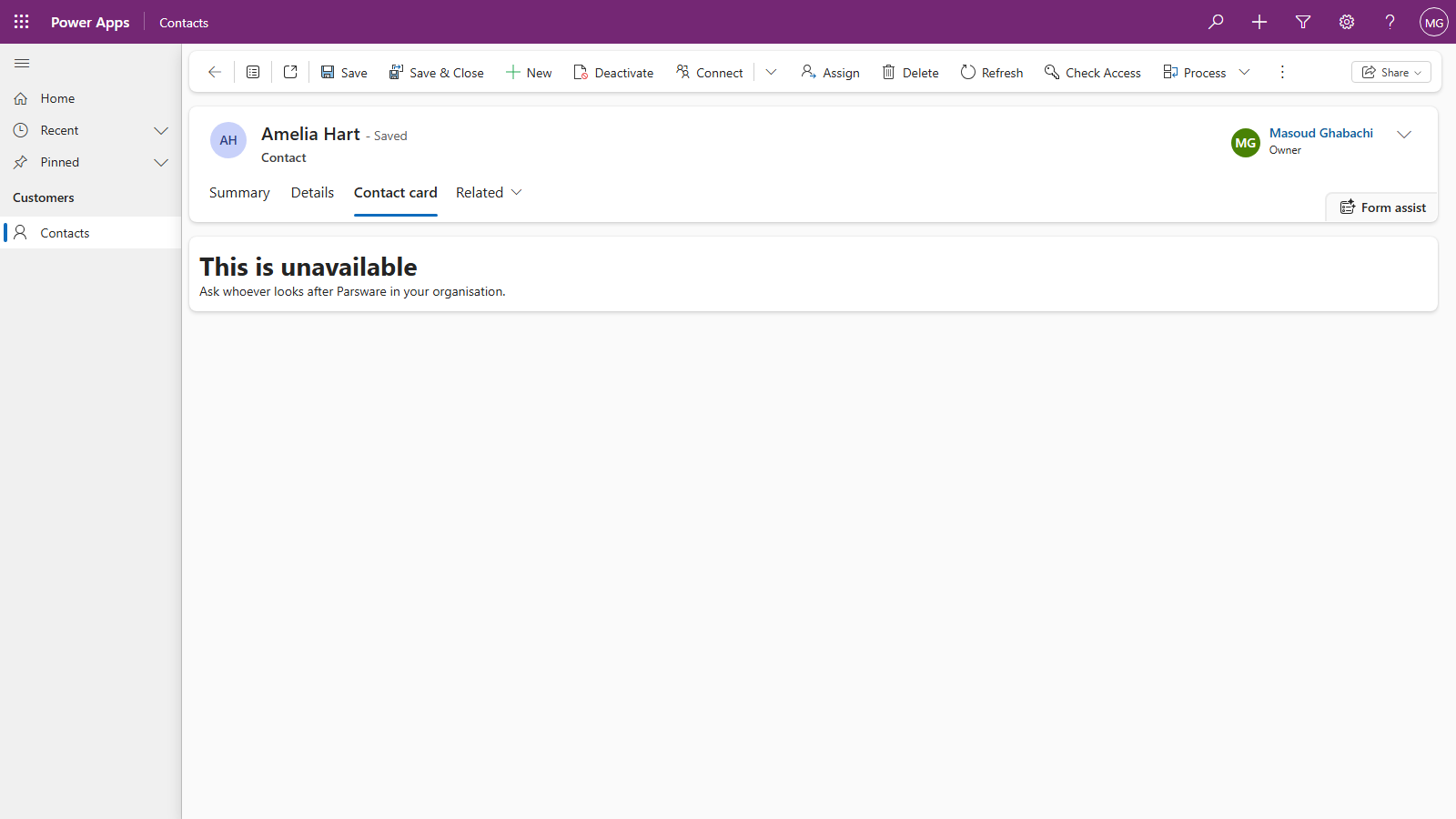Image resolution: width=1456 pixels, height=819 pixels.
Task: Open the settings gear icon
Action: [x=1347, y=22]
